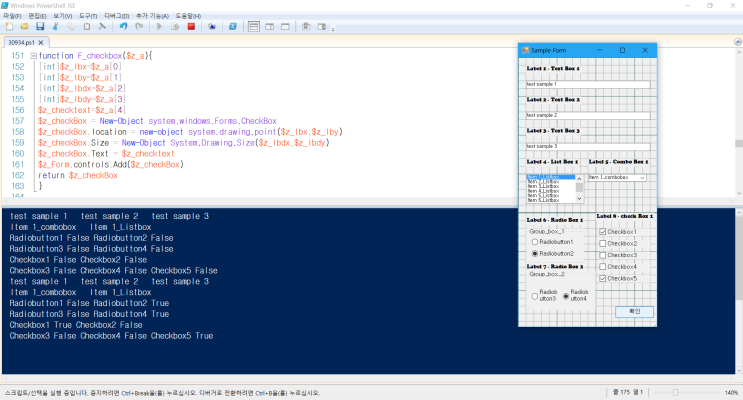Click line number 157 in the editor
Viewport: 743px width, 400px height.
point(18,121)
